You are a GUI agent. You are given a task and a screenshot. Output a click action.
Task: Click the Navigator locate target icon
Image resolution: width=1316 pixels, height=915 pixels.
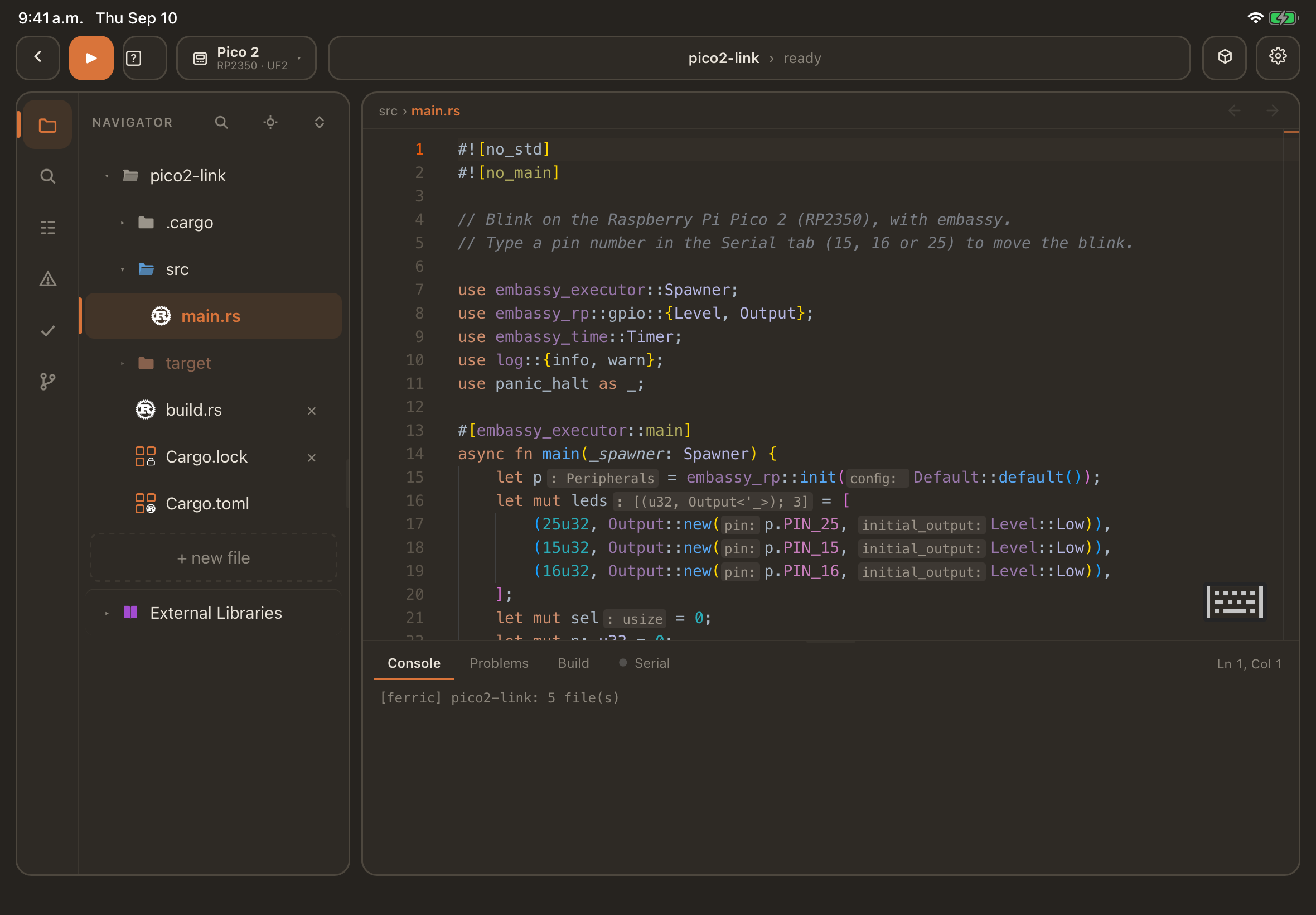point(270,122)
